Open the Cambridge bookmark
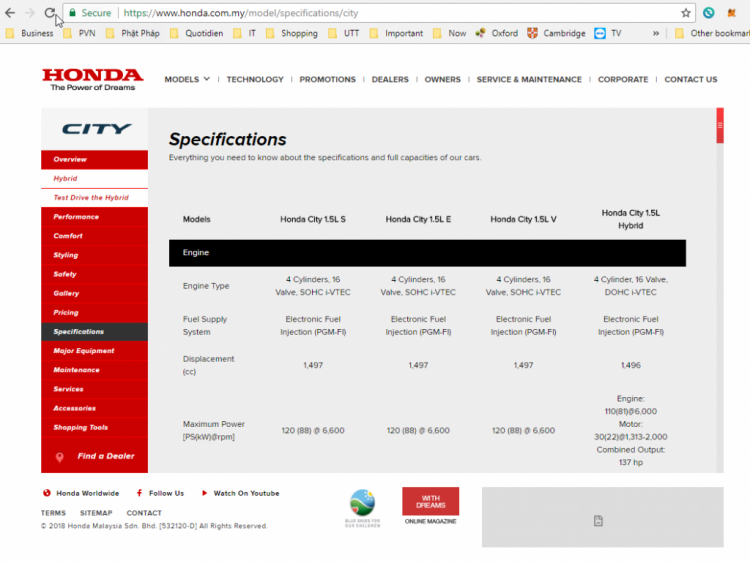This screenshot has width=750, height=563. [556, 33]
